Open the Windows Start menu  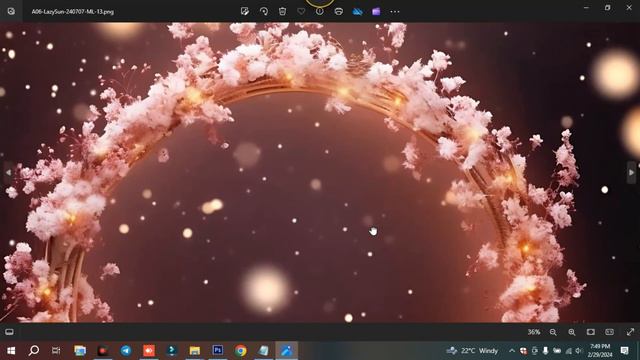coord(11,350)
